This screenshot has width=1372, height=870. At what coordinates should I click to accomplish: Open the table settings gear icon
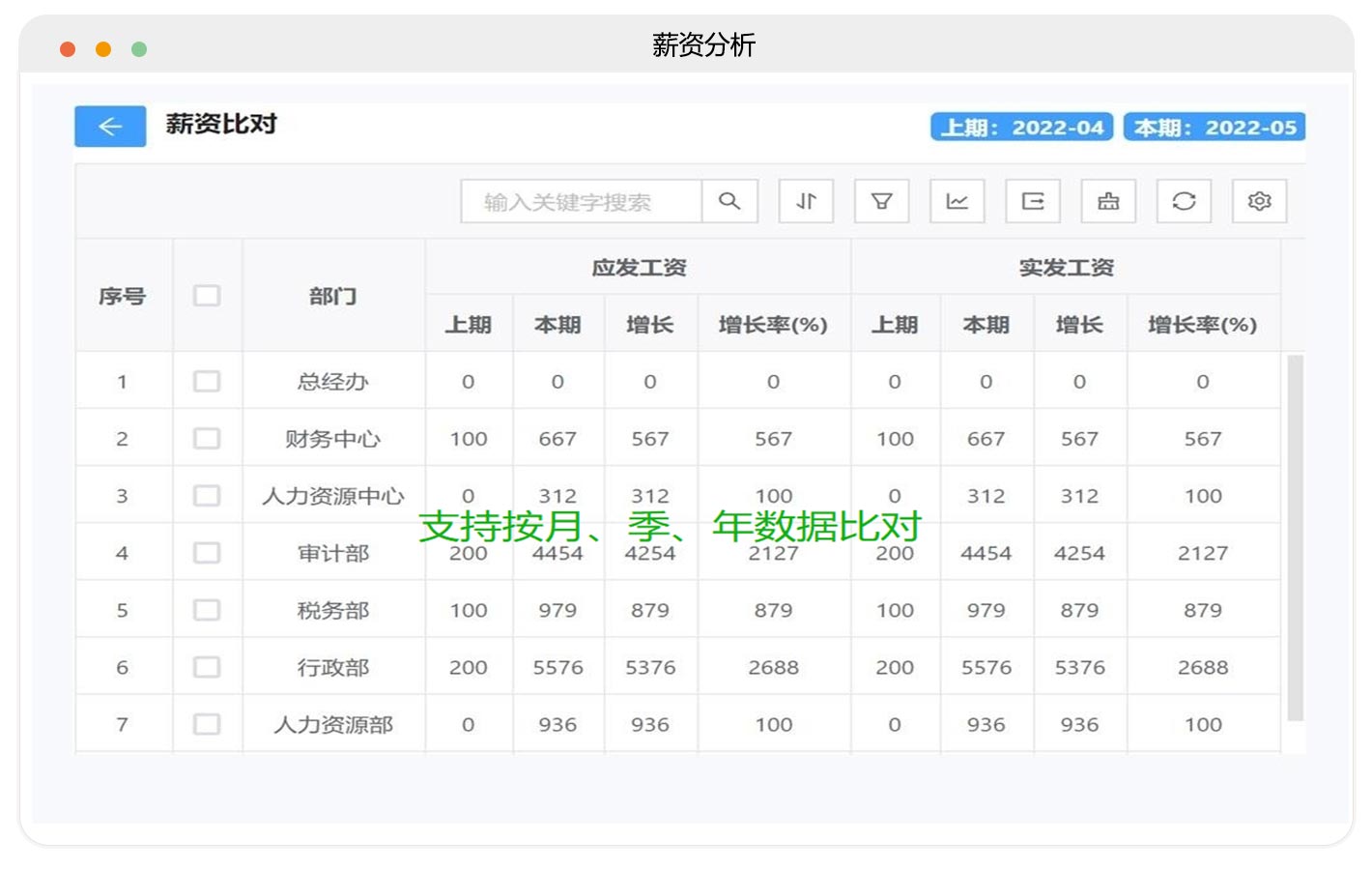click(x=1259, y=201)
